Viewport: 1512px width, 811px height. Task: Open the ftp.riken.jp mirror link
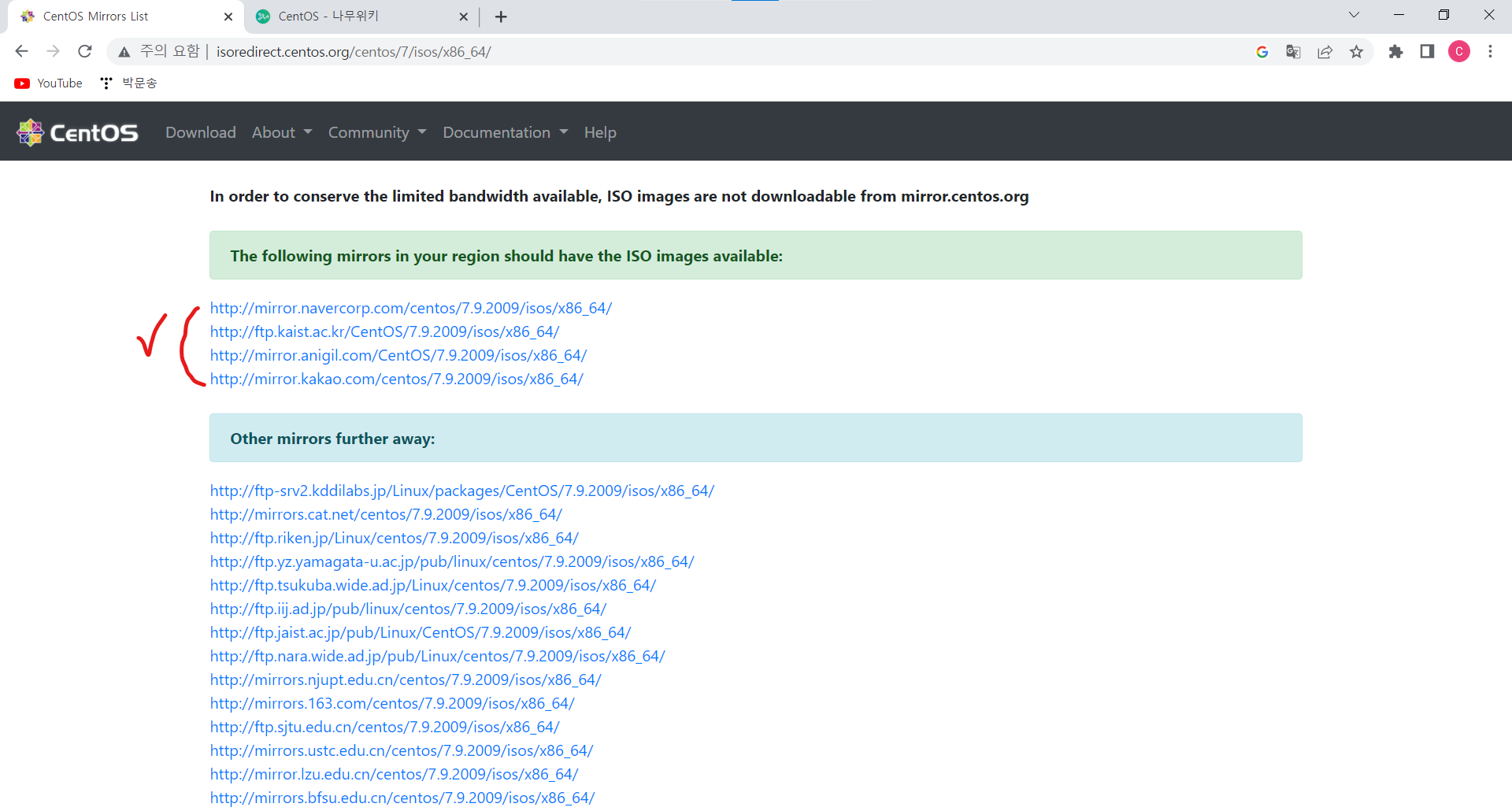[395, 538]
